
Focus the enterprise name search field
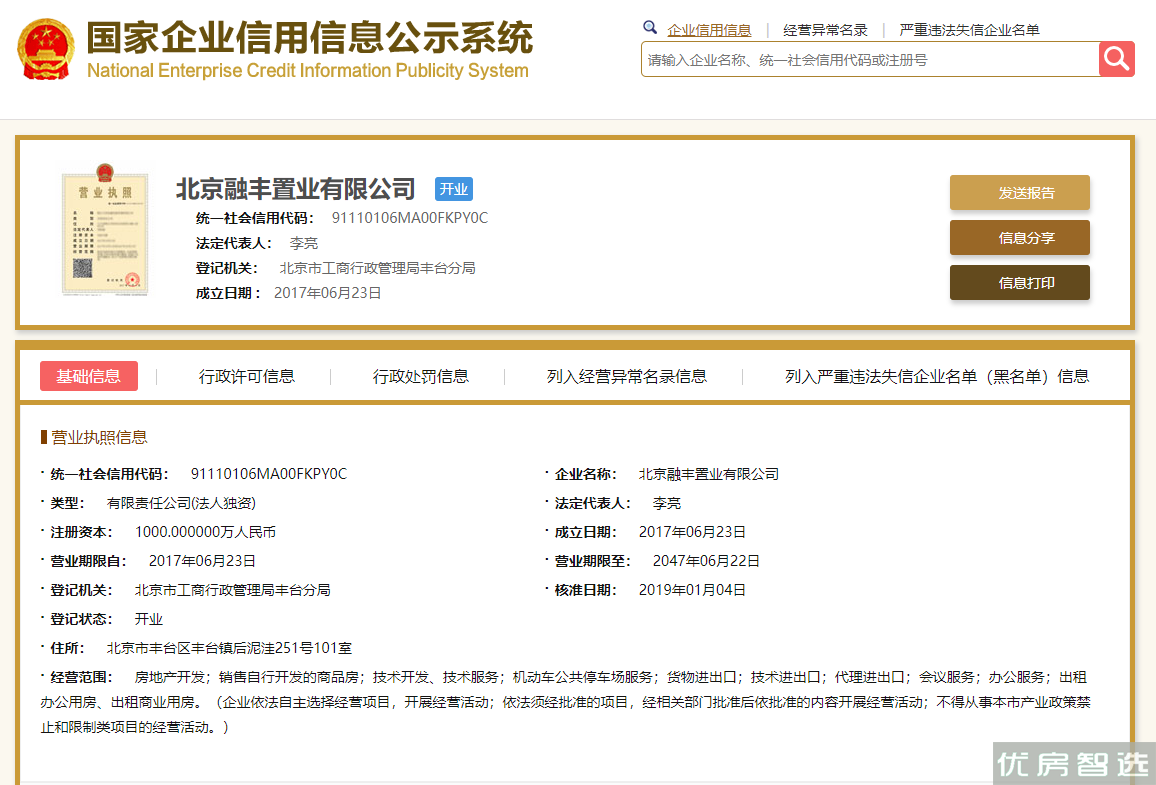870,60
